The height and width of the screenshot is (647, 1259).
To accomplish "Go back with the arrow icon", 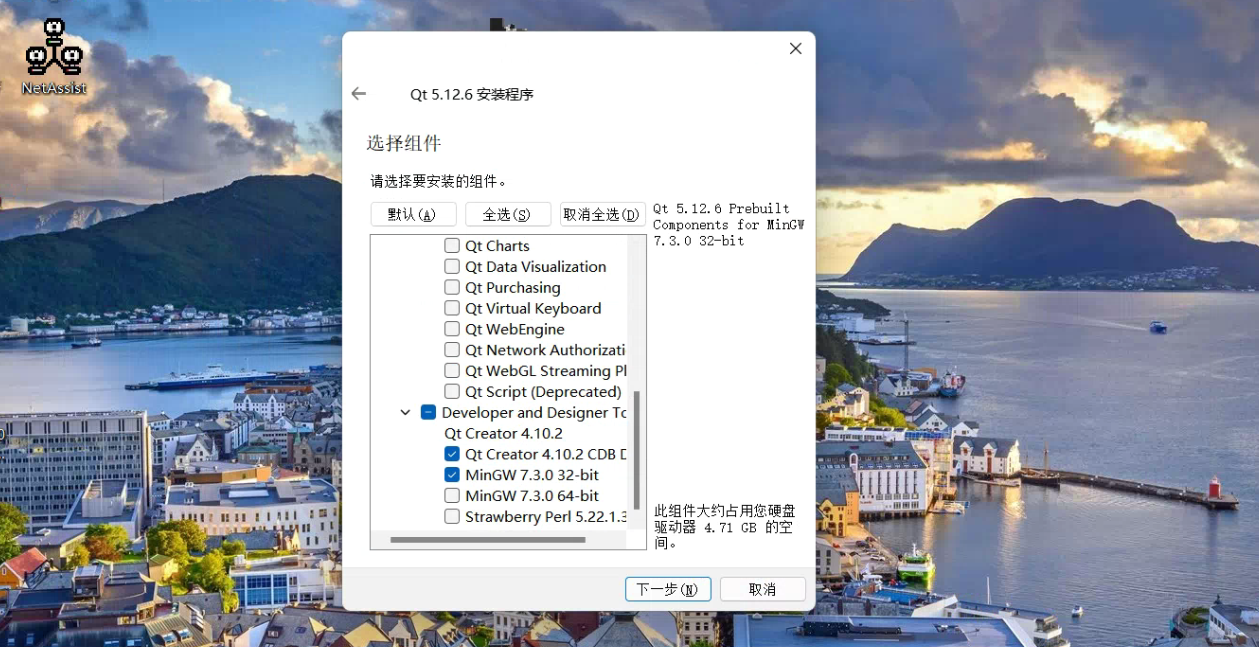I will pyautogui.click(x=359, y=94).
